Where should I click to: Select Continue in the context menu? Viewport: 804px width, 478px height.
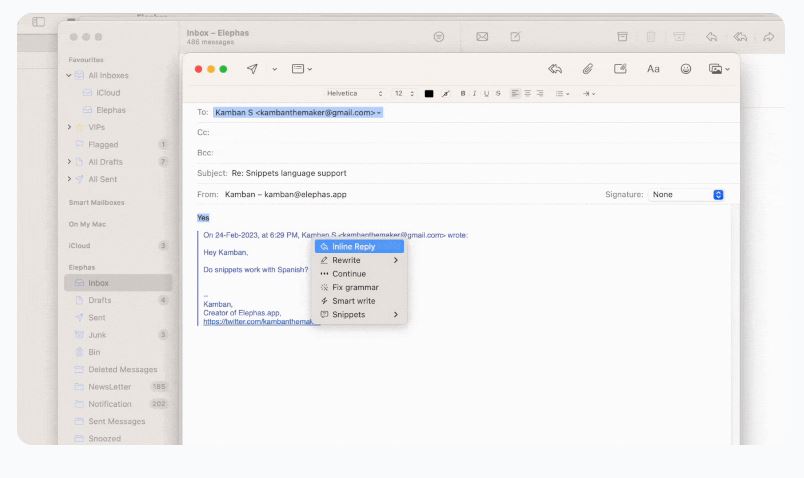click(359, 274)
